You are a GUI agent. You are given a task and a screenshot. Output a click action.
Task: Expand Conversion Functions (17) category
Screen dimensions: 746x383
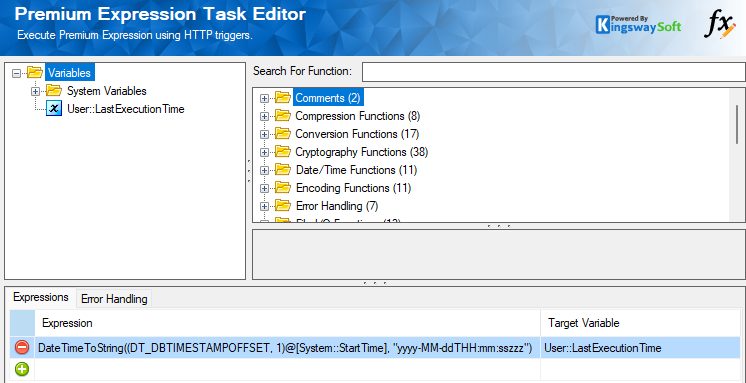point(264,134)
